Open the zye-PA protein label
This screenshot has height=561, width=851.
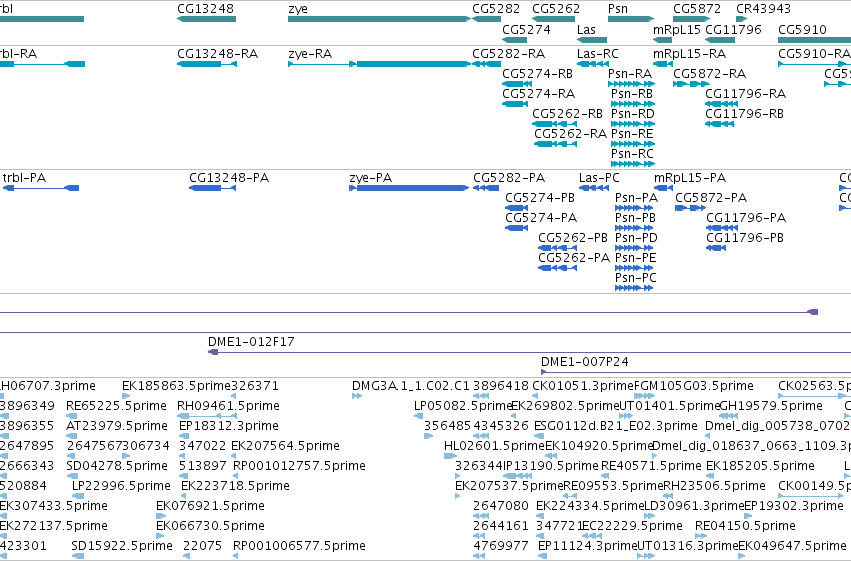(371, 178)
